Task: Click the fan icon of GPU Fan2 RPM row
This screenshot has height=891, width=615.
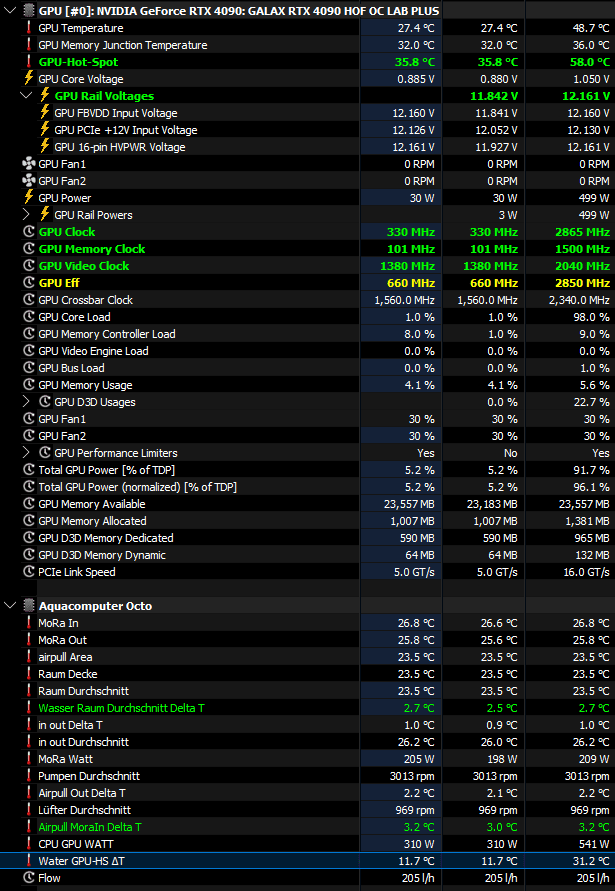Action: click(x=28, y=181)
